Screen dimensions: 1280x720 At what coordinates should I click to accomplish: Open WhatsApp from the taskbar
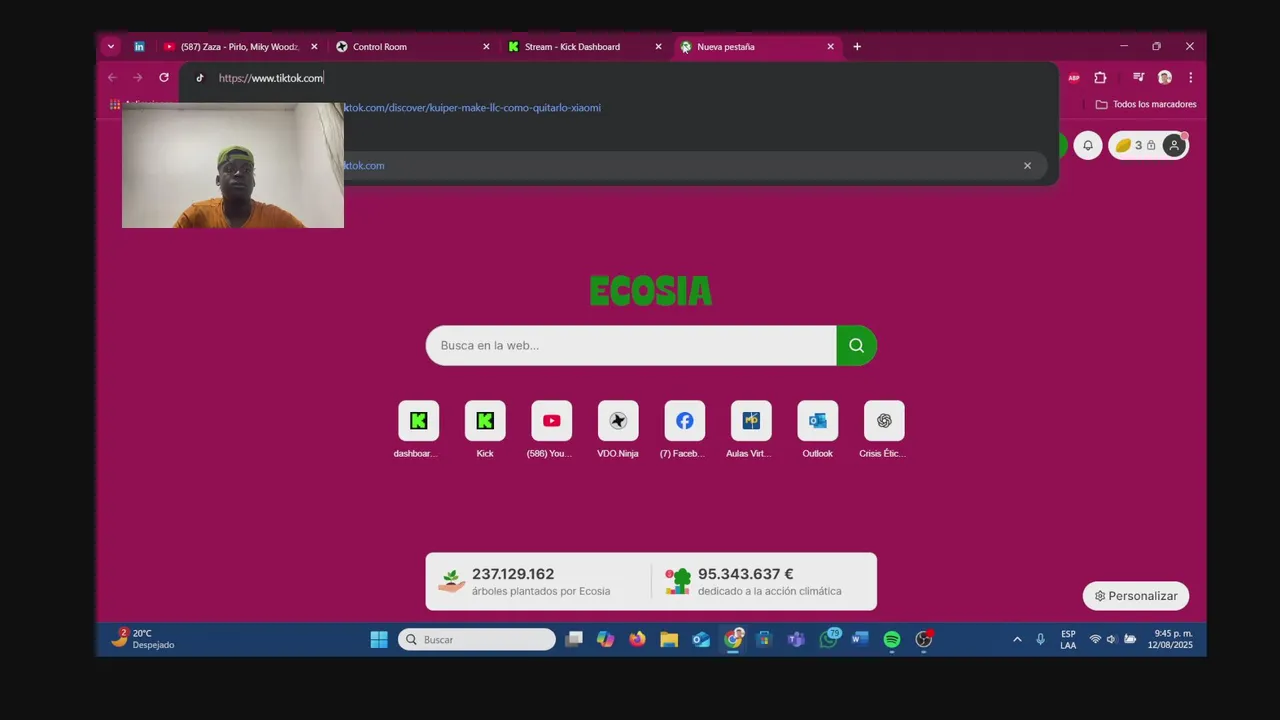tap(829, 640)
